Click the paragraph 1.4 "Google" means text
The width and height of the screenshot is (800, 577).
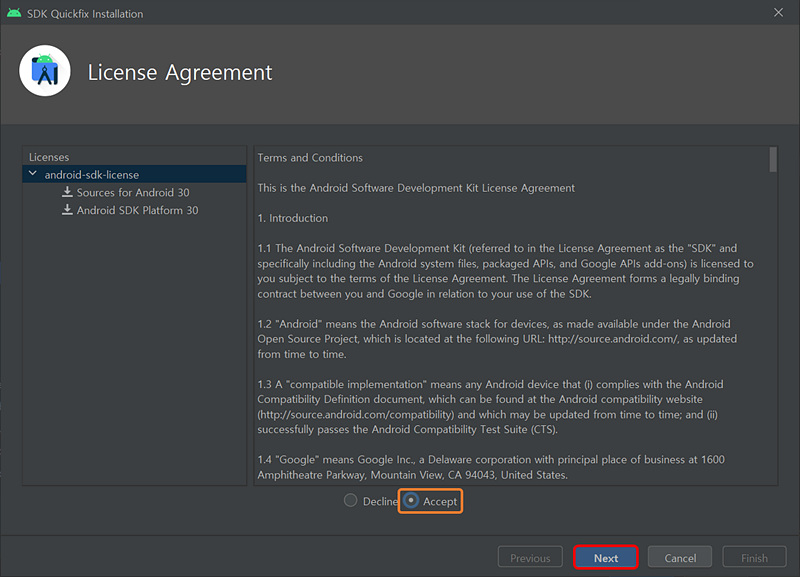(x=491, y=467)
